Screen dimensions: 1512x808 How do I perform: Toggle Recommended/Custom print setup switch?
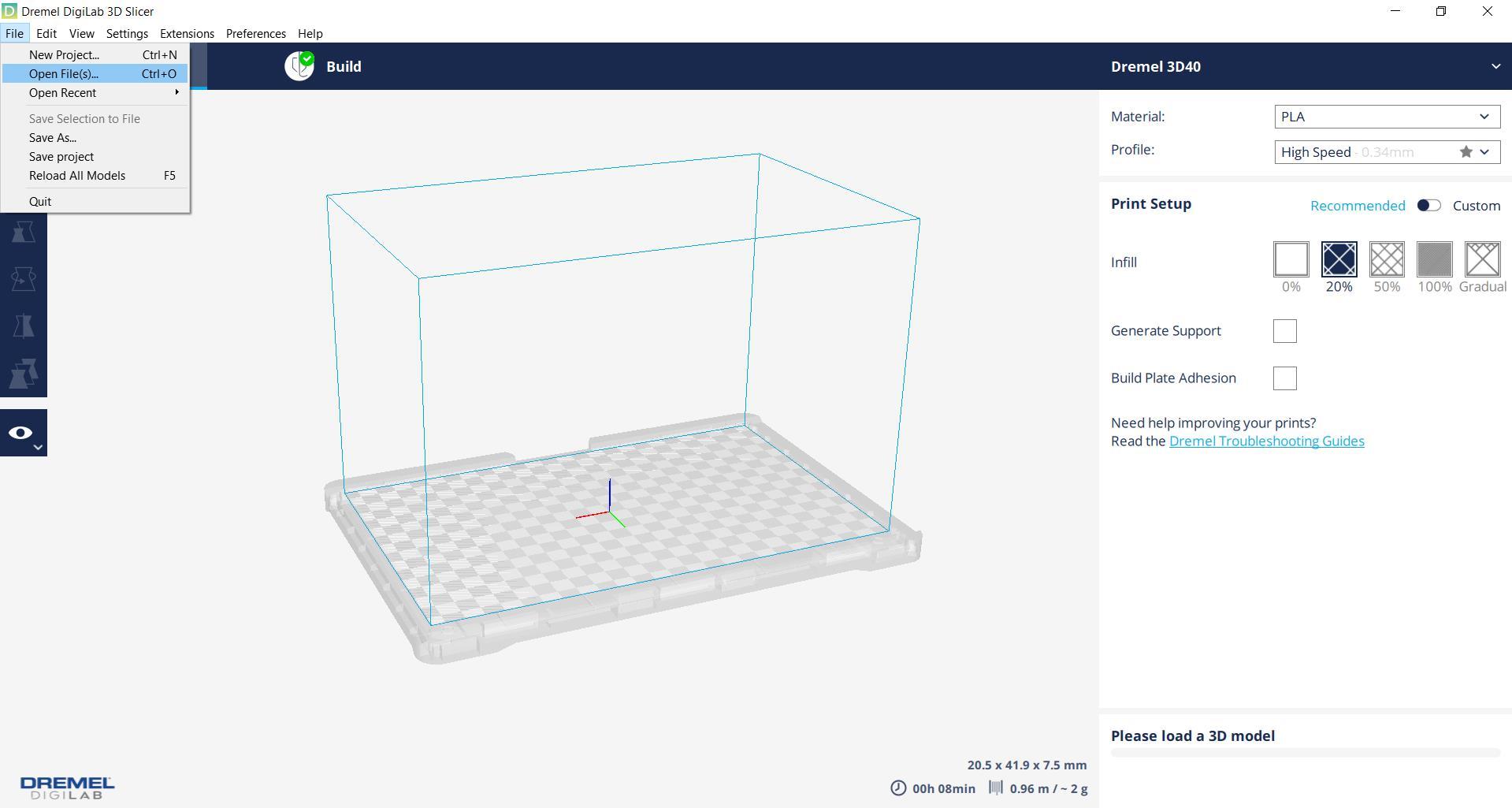tap(1428, 206)
